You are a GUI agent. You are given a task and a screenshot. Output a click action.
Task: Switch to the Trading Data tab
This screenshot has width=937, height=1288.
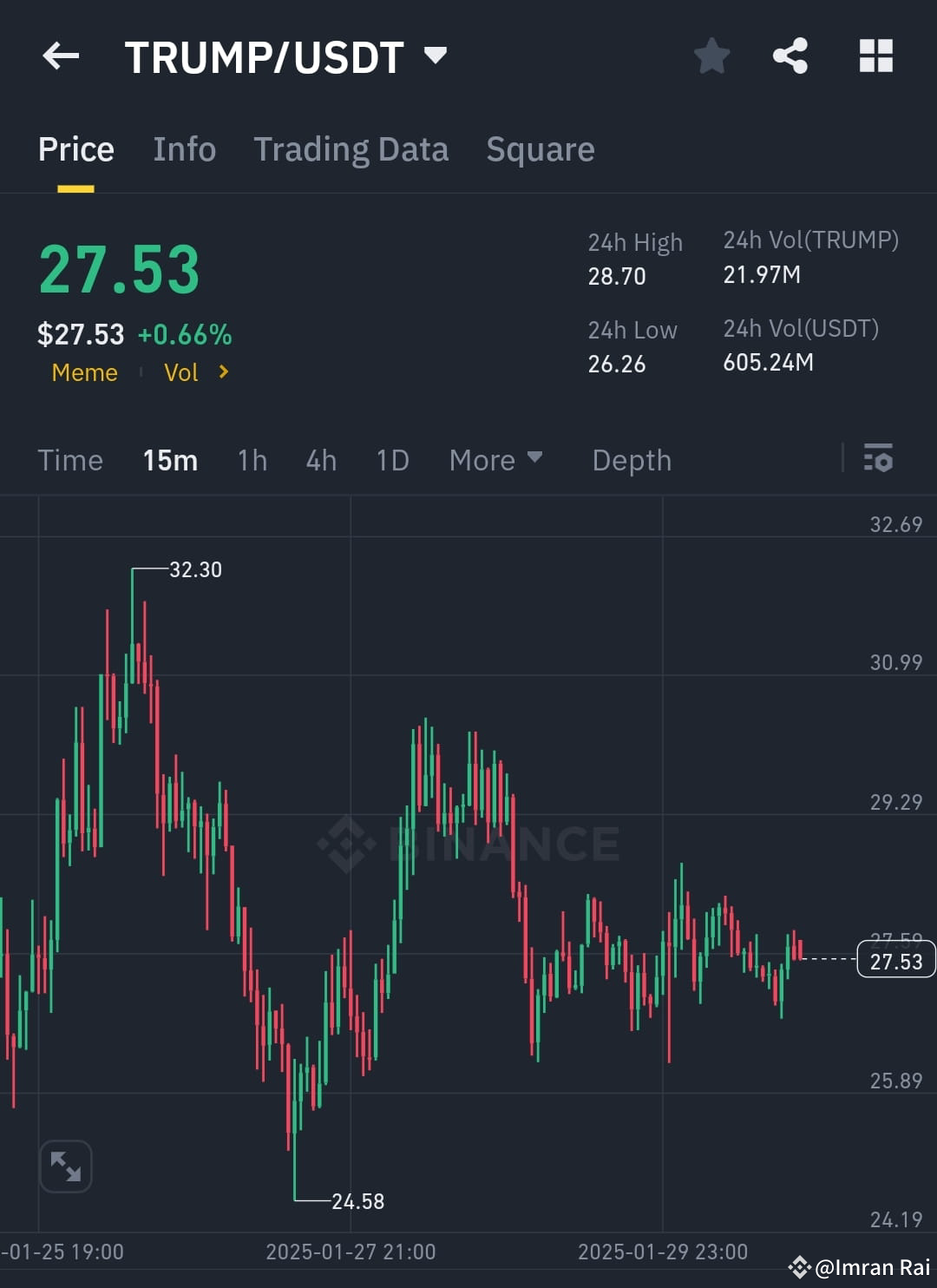[351, 148]
